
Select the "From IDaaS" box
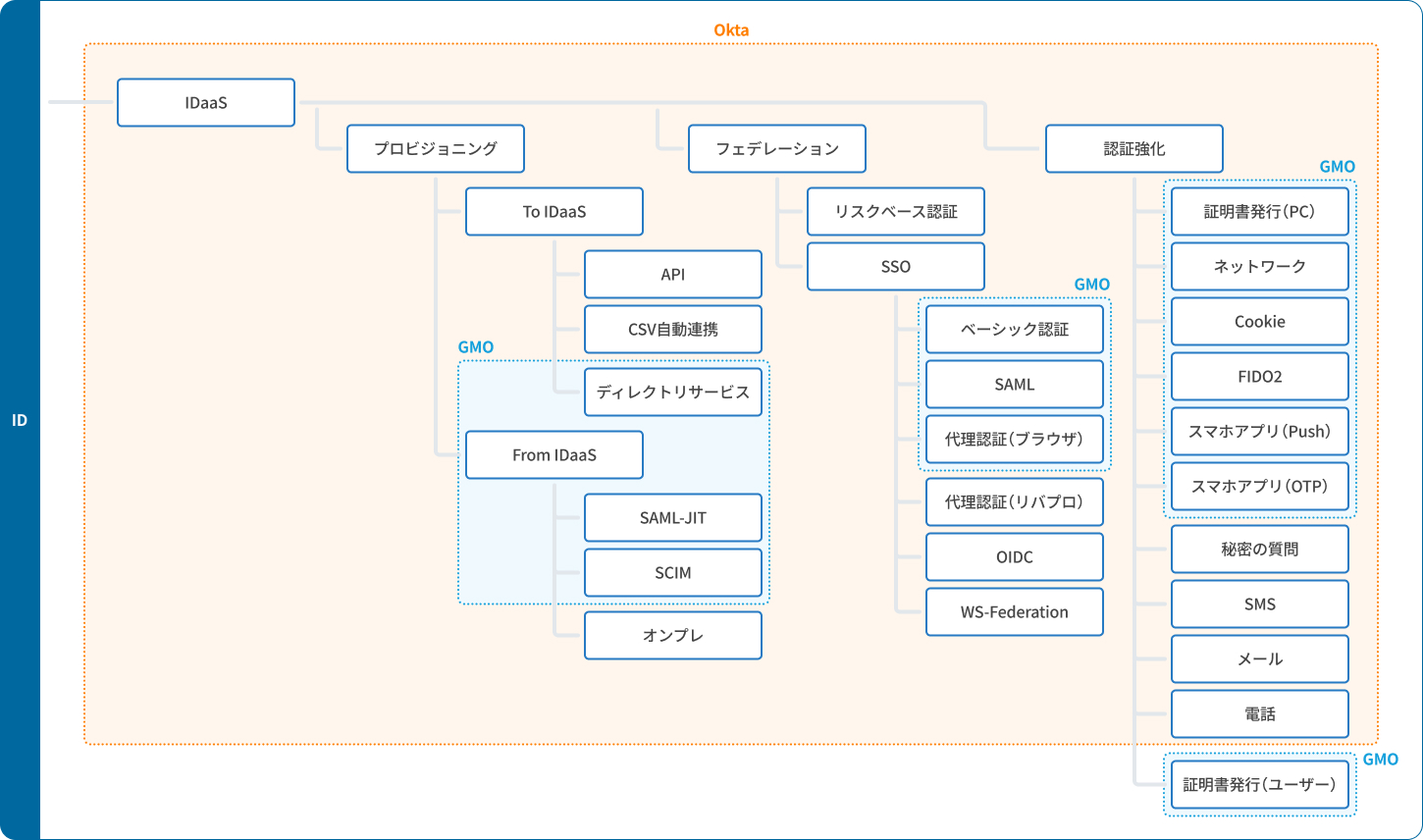click(554, 455)
